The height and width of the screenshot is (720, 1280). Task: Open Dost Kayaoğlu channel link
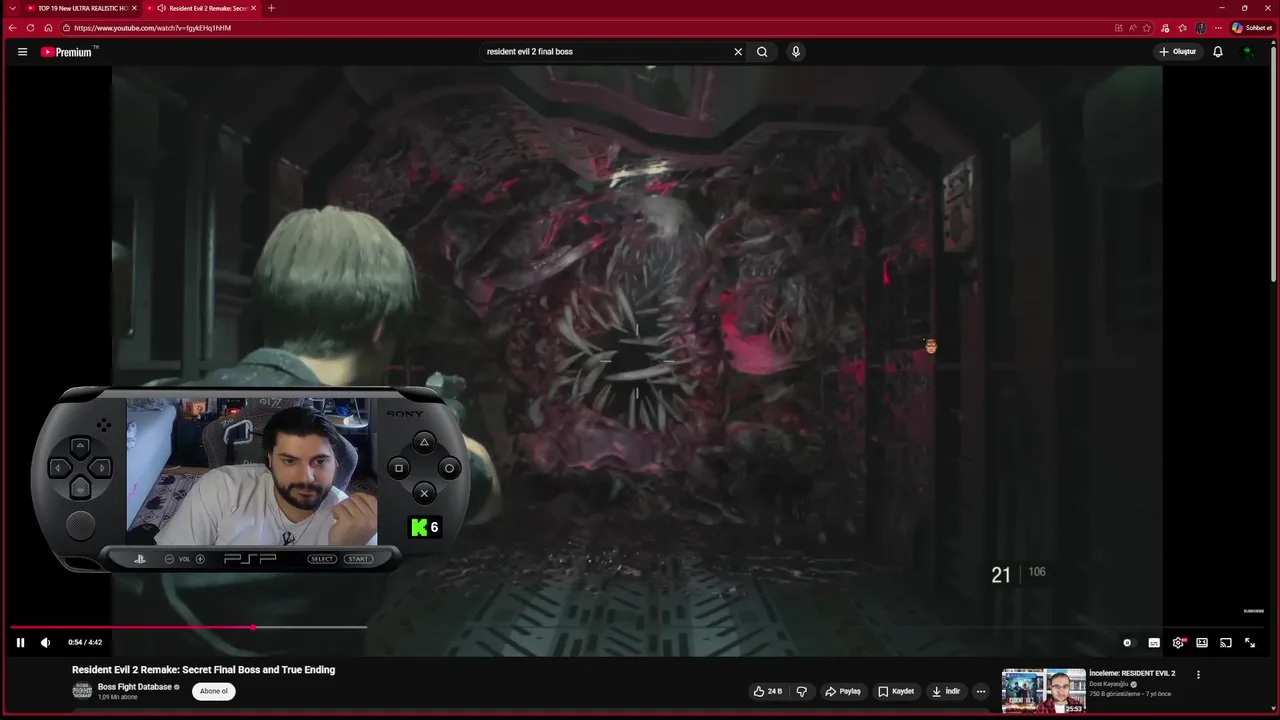click(x=1108, y=684)
